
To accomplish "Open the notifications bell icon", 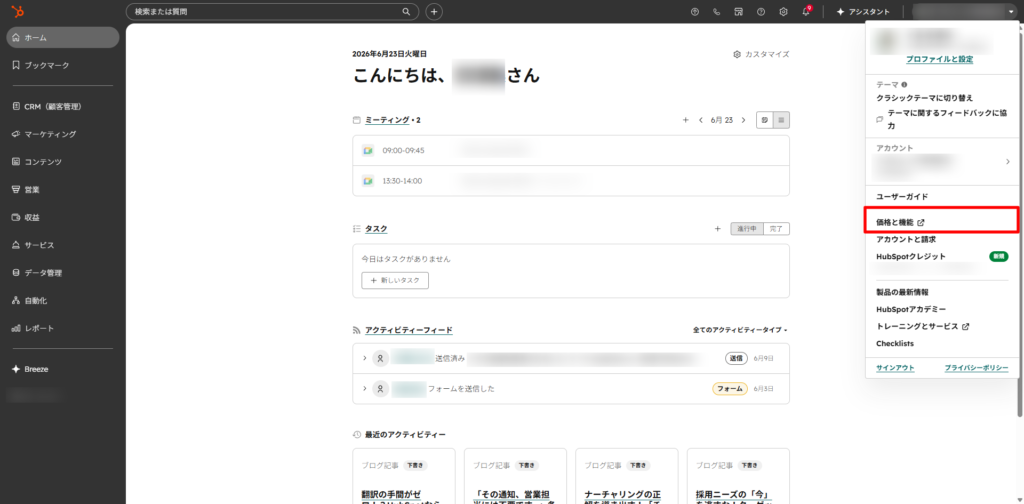I will click(x=806, y=12).
